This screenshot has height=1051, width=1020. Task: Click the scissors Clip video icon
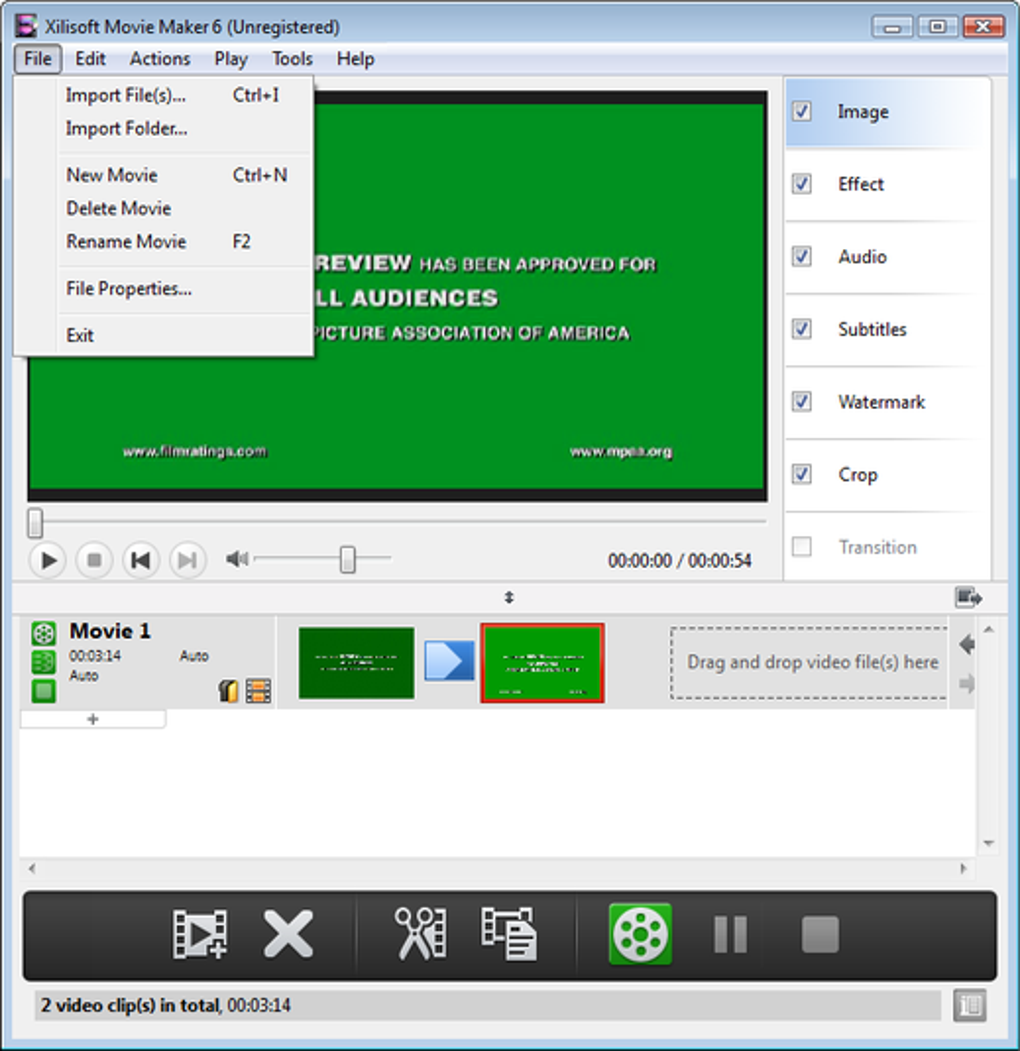[x=420, y=934]
